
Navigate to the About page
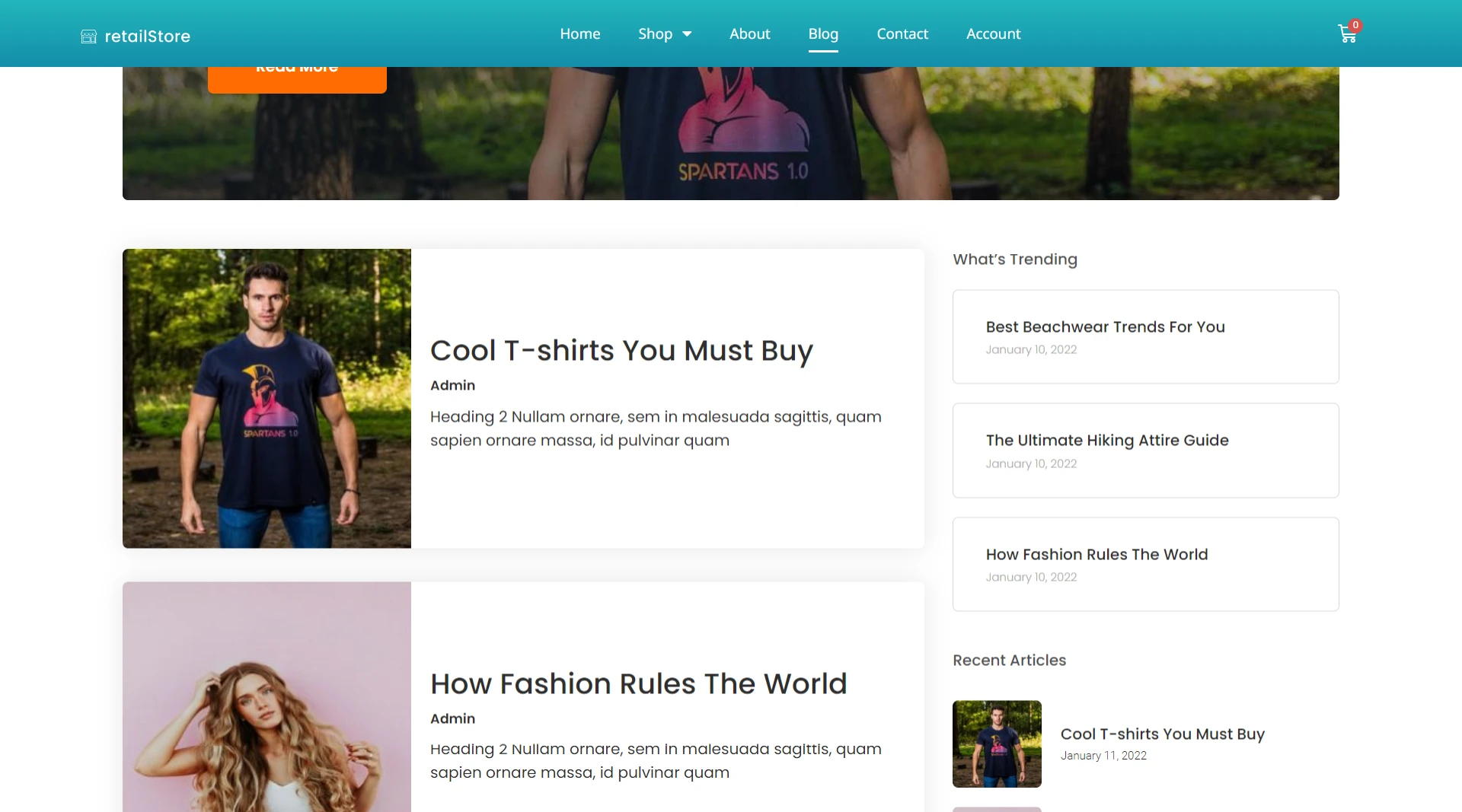click(x=749, y=33)
